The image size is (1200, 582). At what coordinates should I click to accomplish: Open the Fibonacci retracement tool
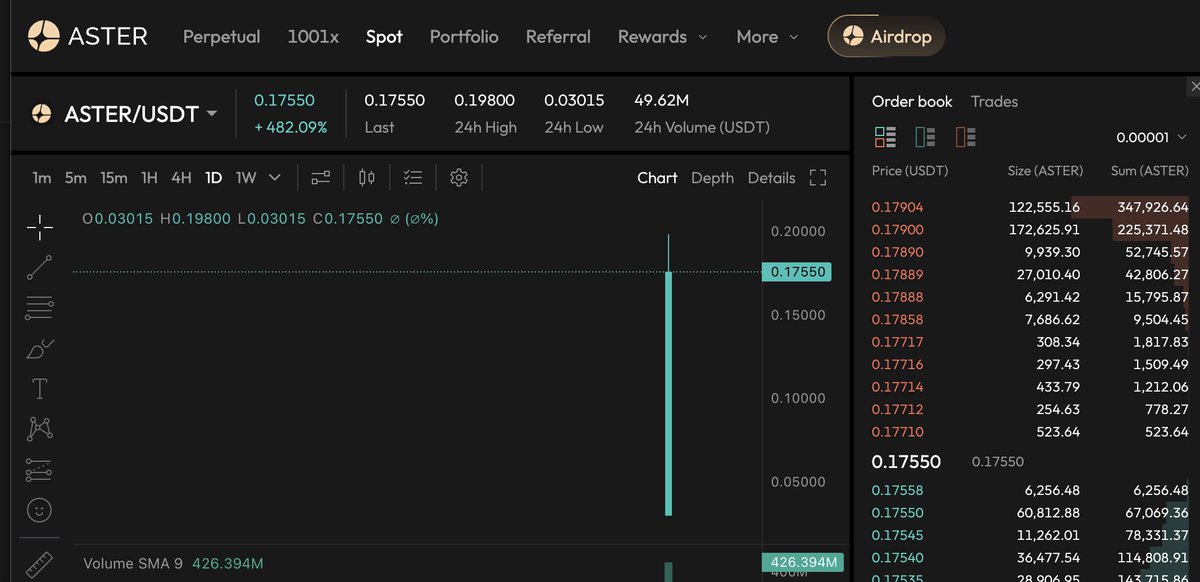click(40, 308)
